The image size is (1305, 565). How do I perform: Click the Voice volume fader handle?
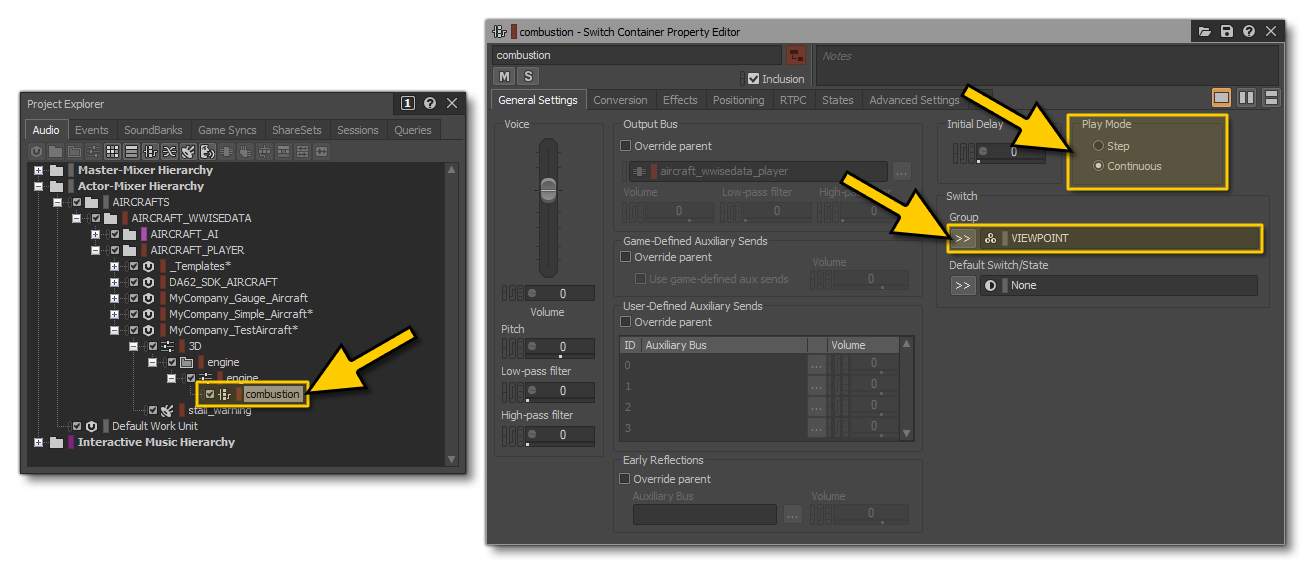click(x=547, y=187)
